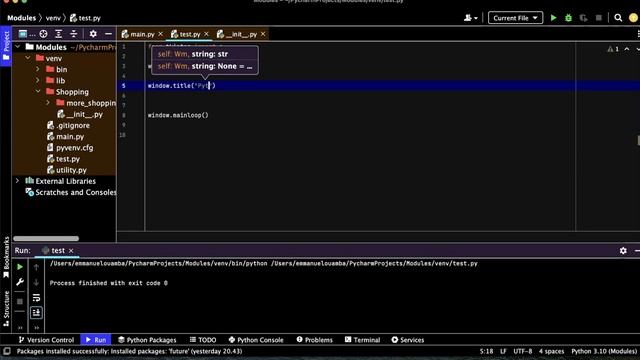Click Python 3.10 interpreter in status bar

pos(604,351)
